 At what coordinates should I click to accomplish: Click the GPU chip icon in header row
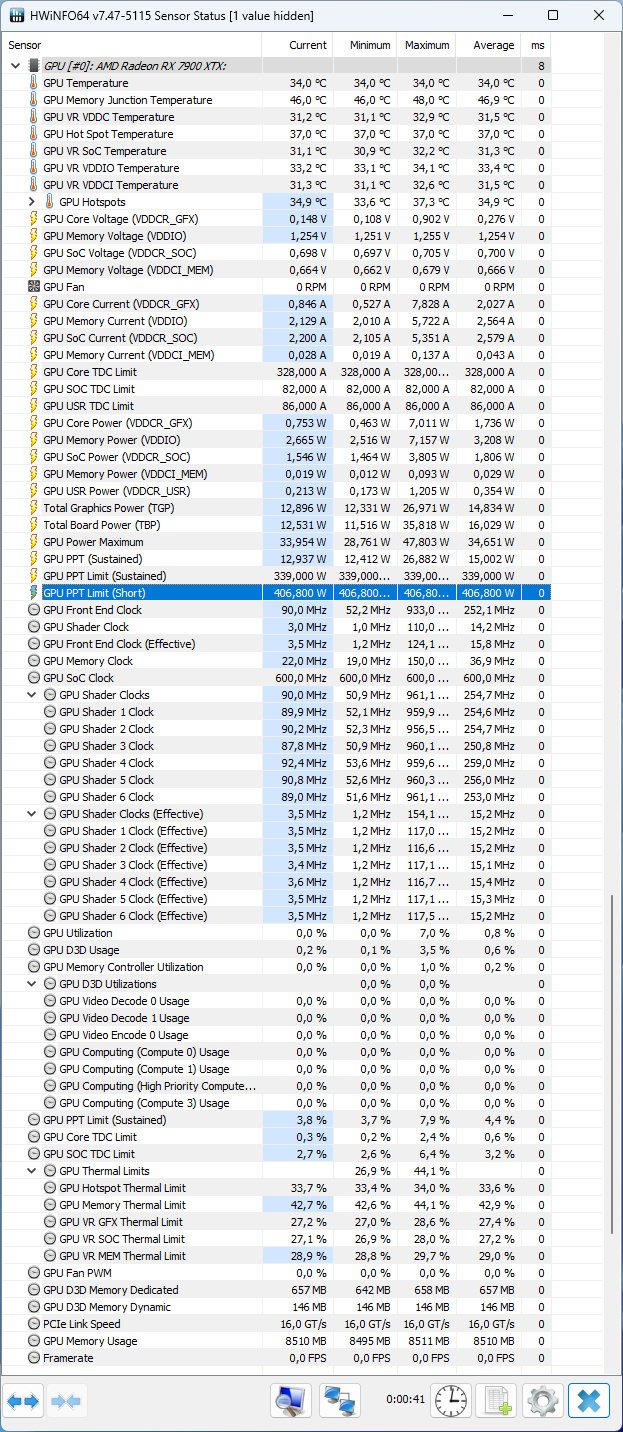pyautogui.click(x=34, y=66)
